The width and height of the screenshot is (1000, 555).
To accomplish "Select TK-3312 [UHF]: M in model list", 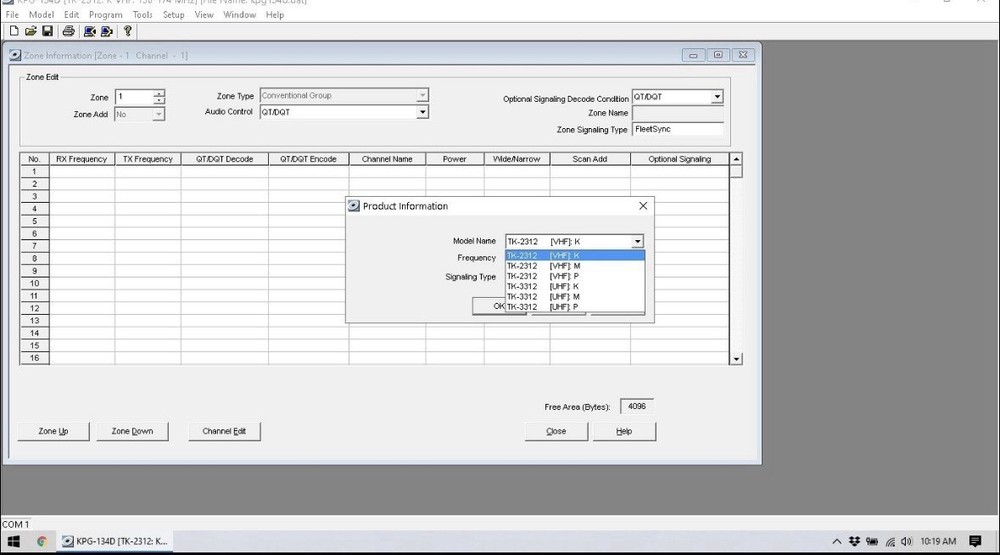I will click(x=575, y=296).
